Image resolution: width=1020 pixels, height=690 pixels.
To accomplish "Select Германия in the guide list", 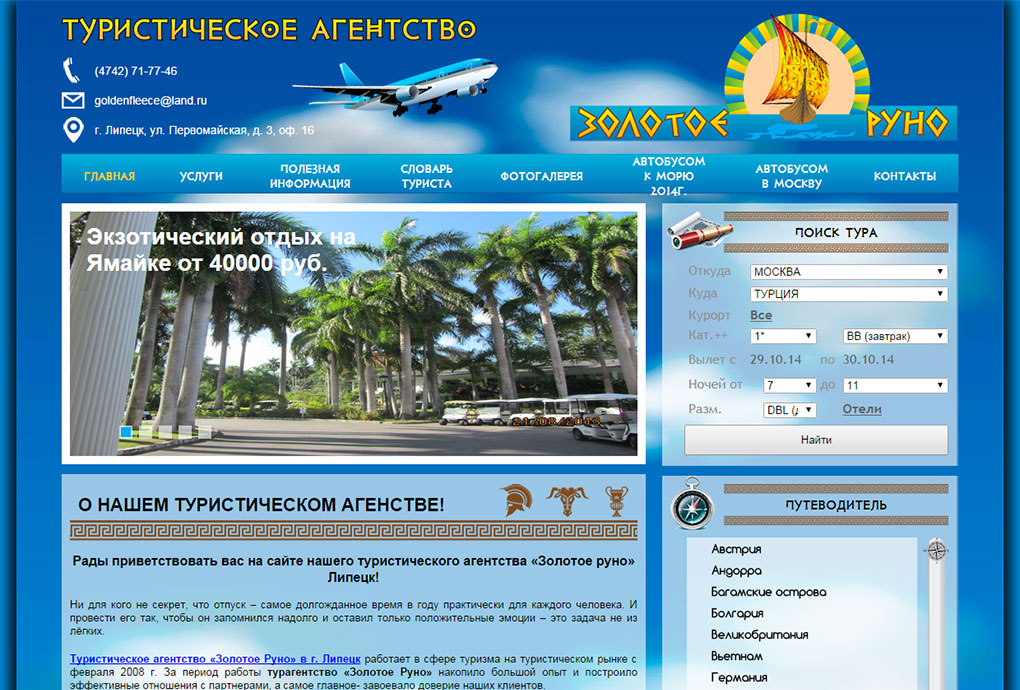I will point(739,678).
